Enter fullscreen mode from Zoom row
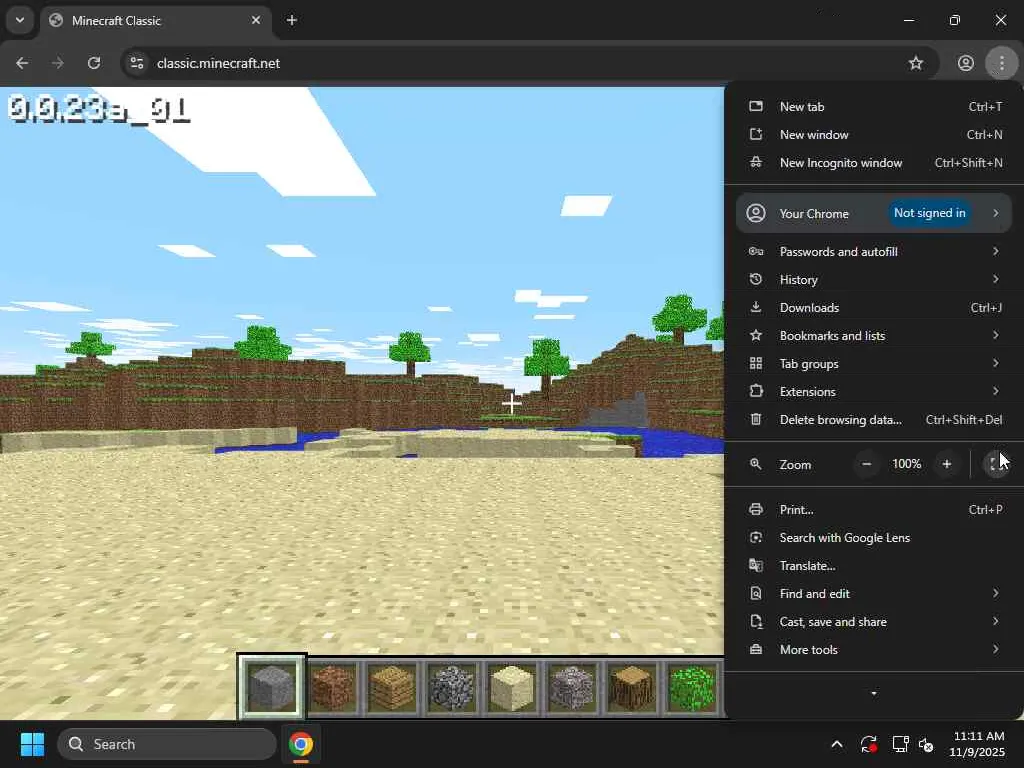Screen dimensions: 1024x768 pyautogui.click(x=996, y=464)
